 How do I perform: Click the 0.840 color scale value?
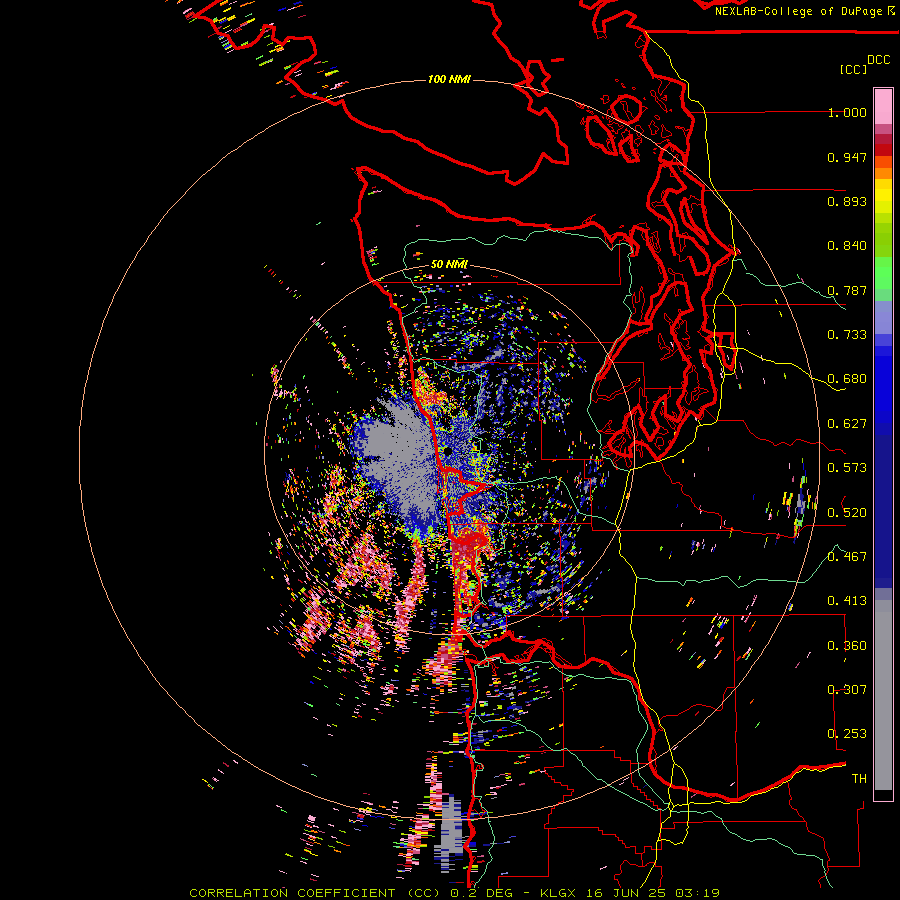847,246
